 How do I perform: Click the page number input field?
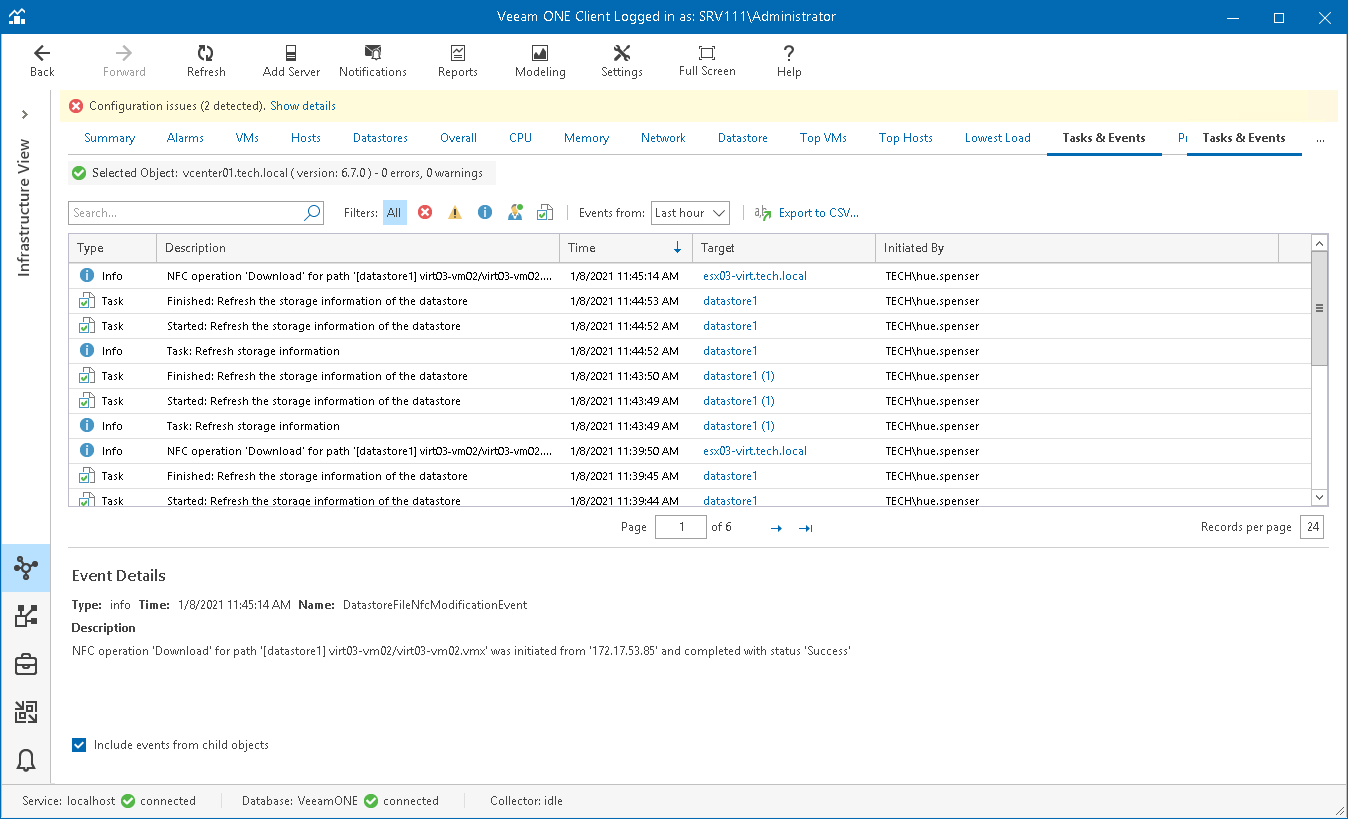(x=680, y=527)
